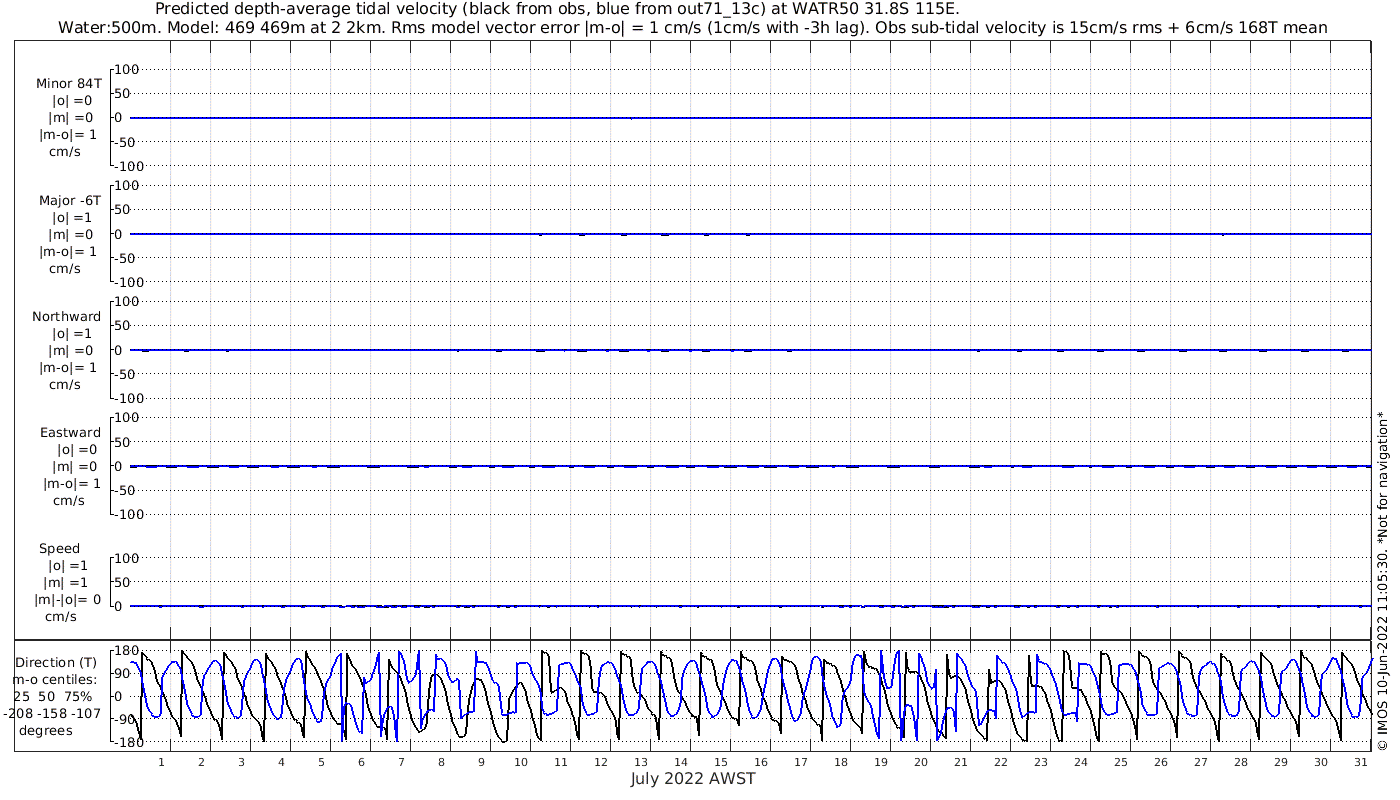Click day 26 label on the x-axis
The image size is (1400, 800).
(x=1161, y=762)
